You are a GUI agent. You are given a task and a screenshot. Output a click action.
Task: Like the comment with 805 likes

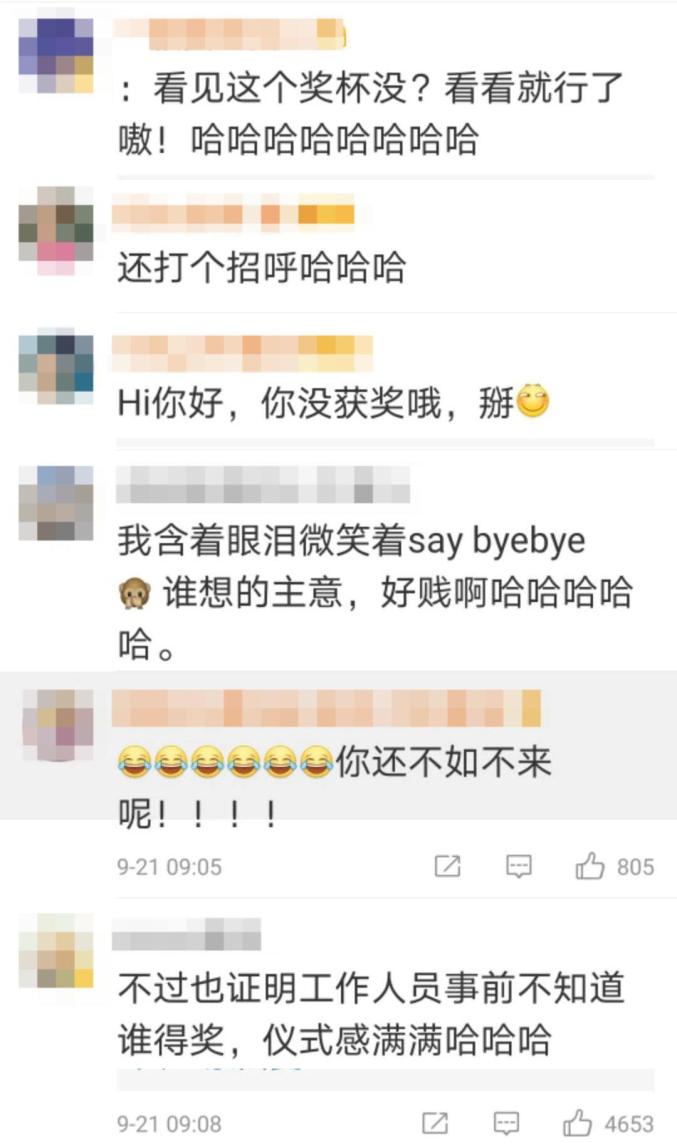click(590, 867)
